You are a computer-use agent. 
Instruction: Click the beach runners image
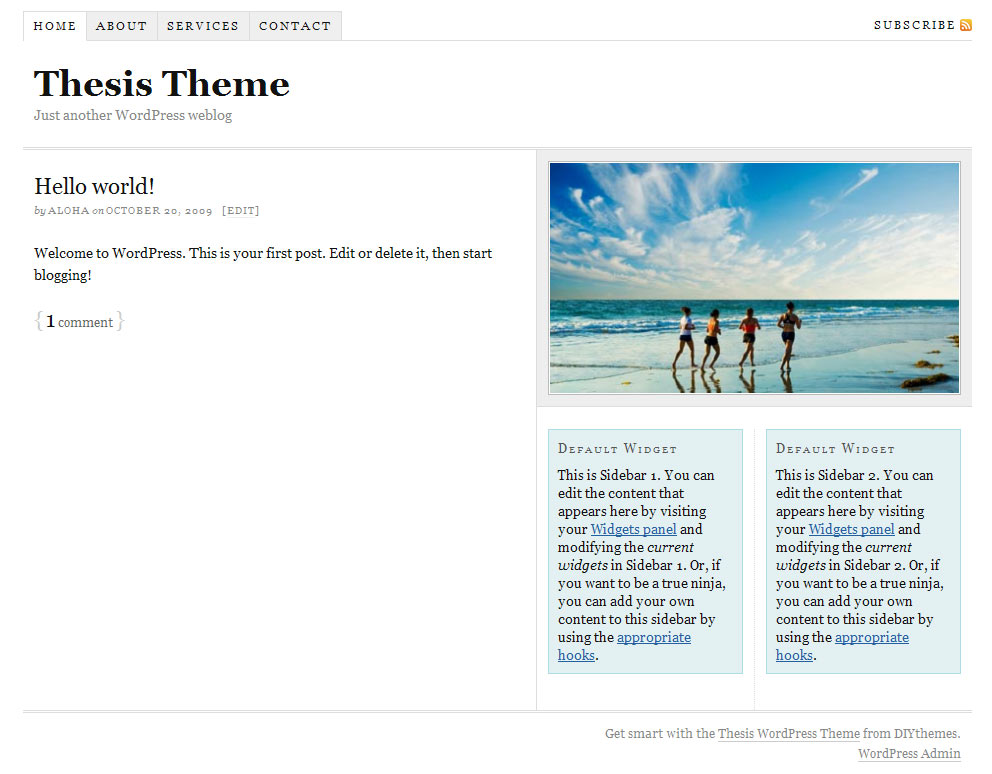click(754, 278)
